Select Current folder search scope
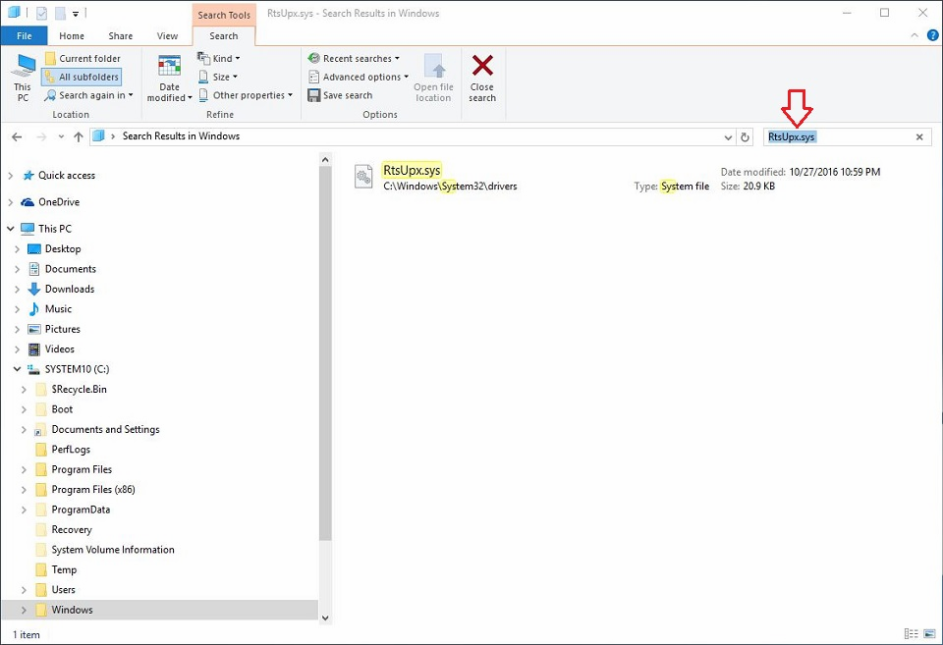 point(83,58)
